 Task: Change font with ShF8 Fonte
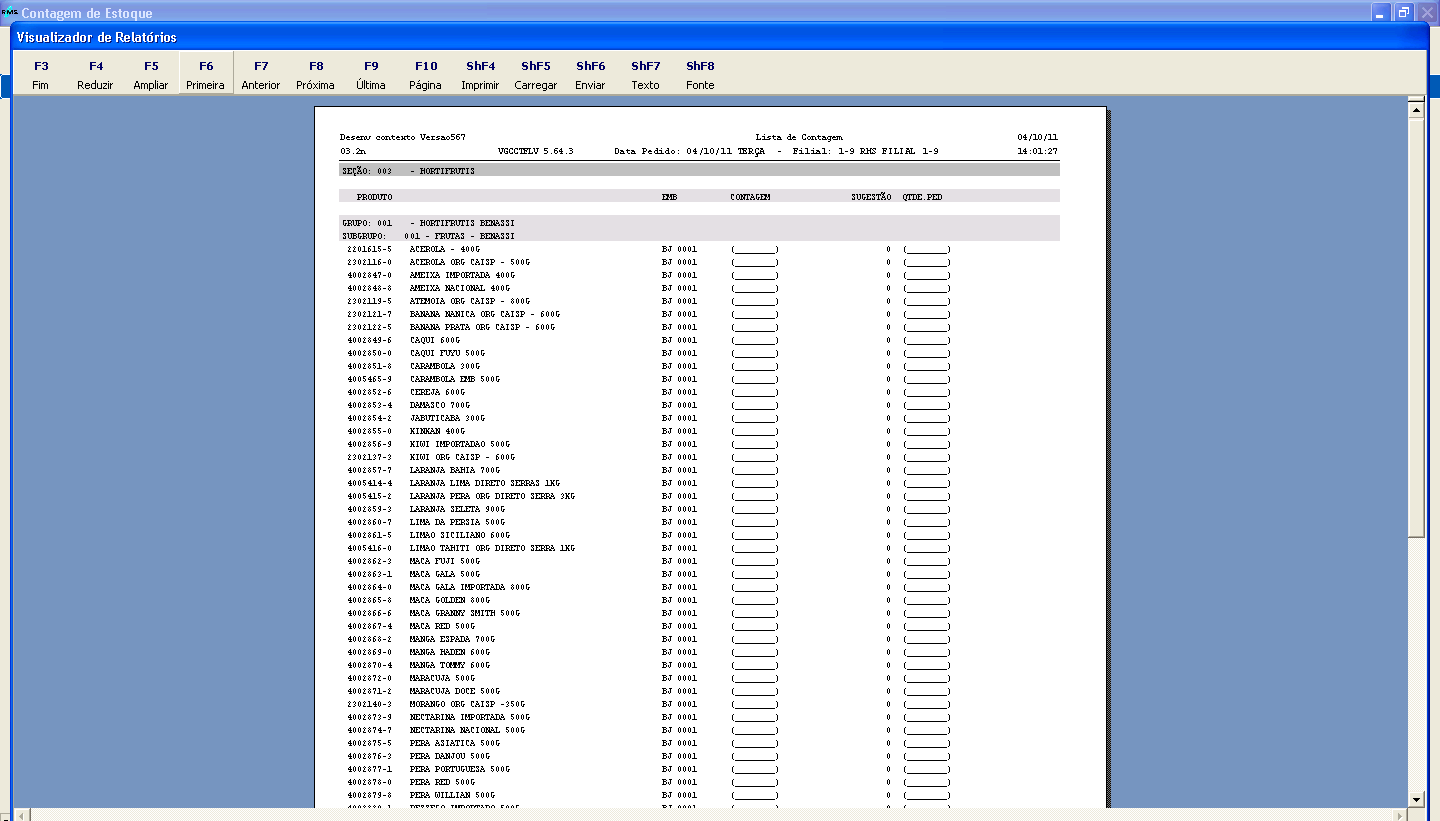click(701, 75)
